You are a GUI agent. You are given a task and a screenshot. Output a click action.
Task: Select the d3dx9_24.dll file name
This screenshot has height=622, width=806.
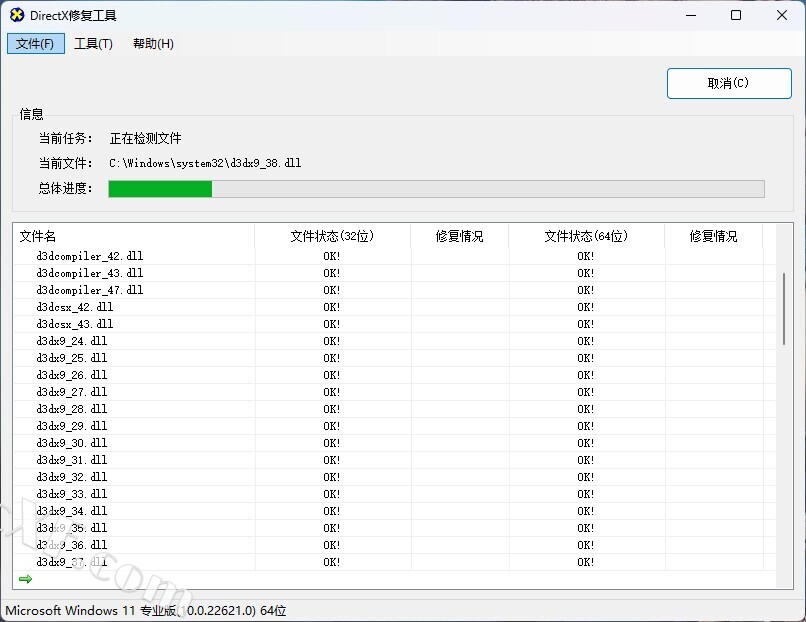pyautogui.click(x=72, y=341)
